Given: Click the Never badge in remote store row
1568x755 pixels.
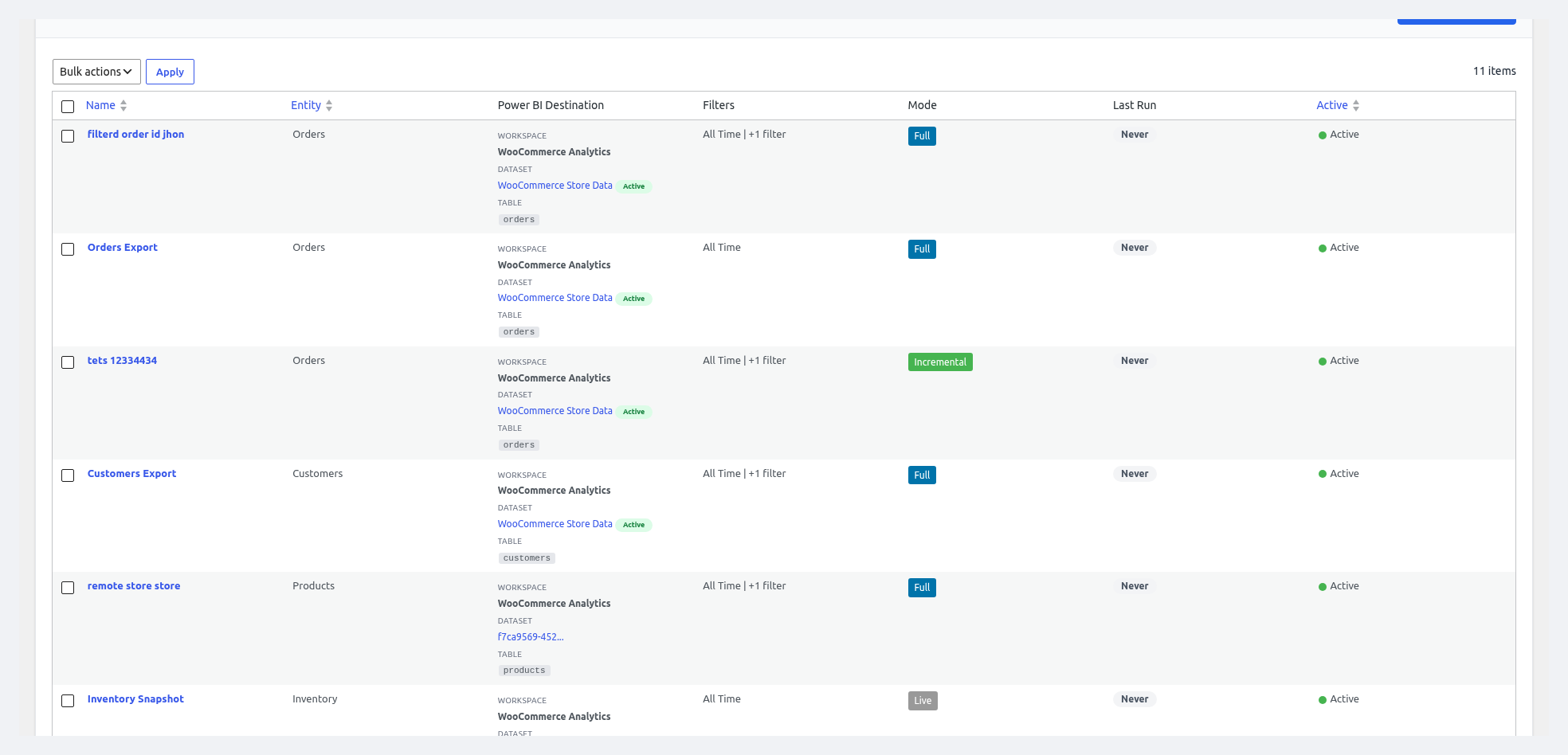Looking at the screenshot, I should pos(1135,586).
